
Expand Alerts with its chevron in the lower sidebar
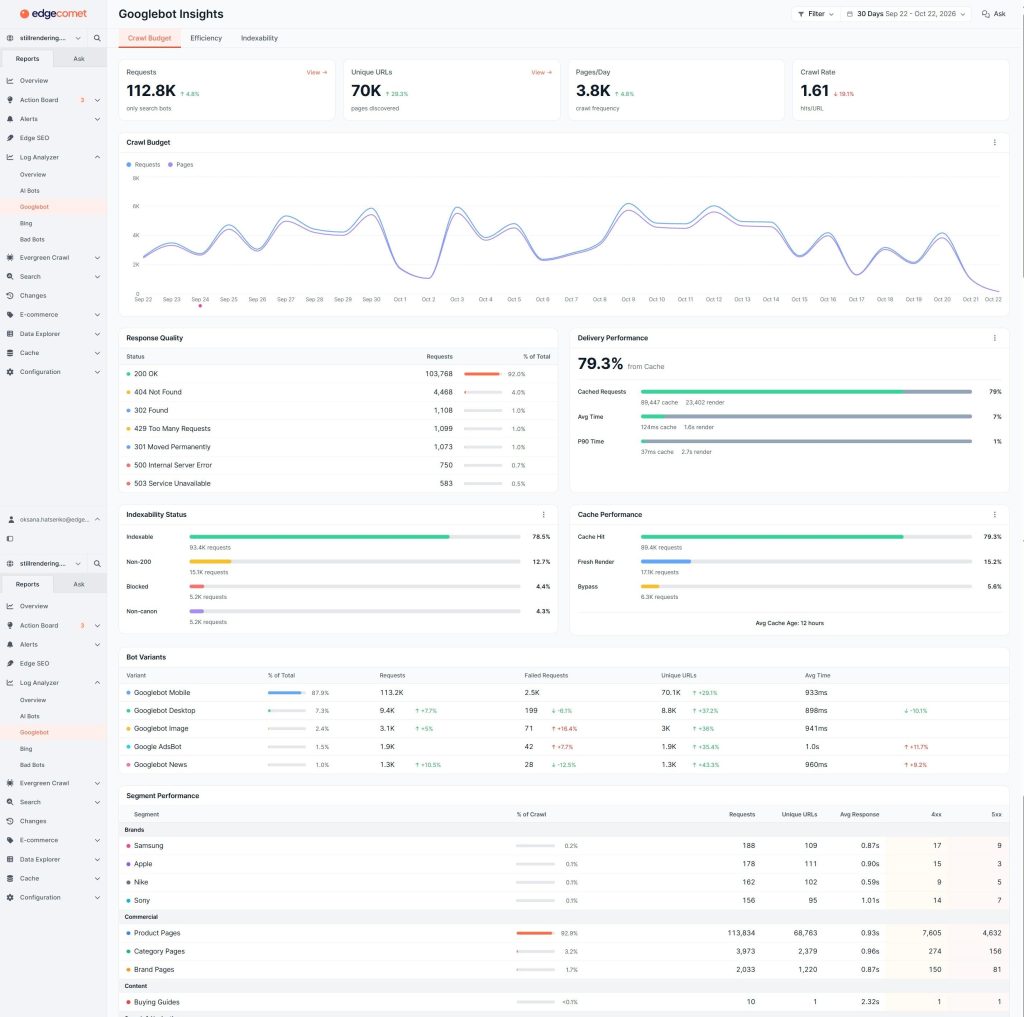coord(97,645)
